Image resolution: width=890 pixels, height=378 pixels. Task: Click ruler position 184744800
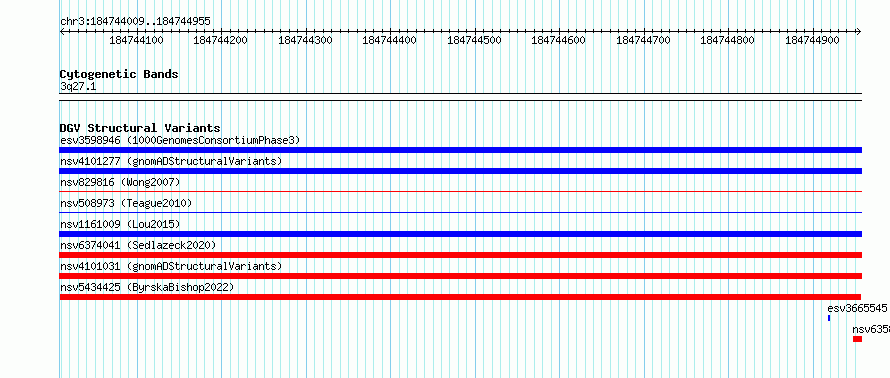(x=728, y=40)
